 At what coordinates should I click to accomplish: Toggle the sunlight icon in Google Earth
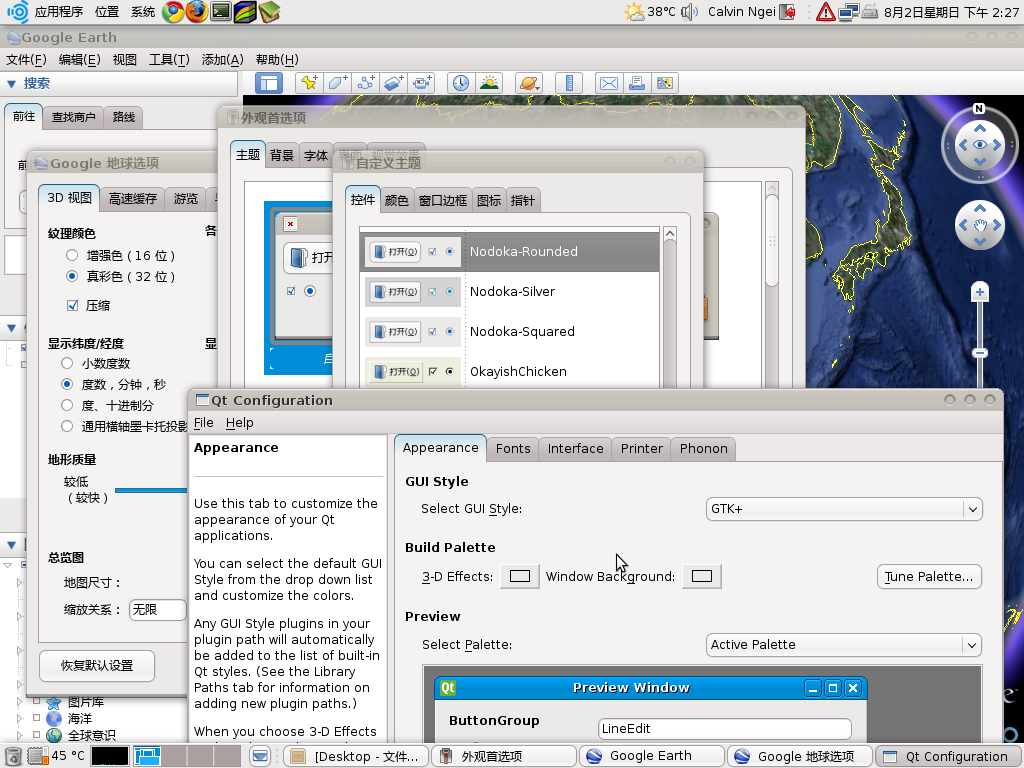pos(489,83)
